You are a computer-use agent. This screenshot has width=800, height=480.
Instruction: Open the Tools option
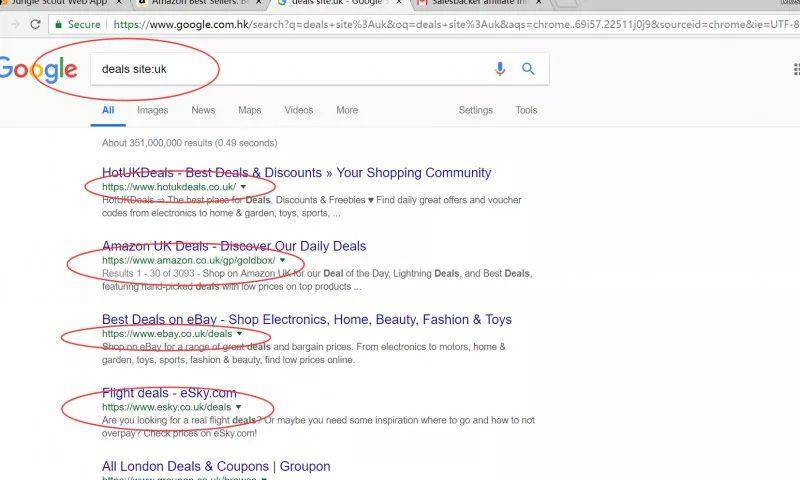pyautogui.click(x=526, y=110)
